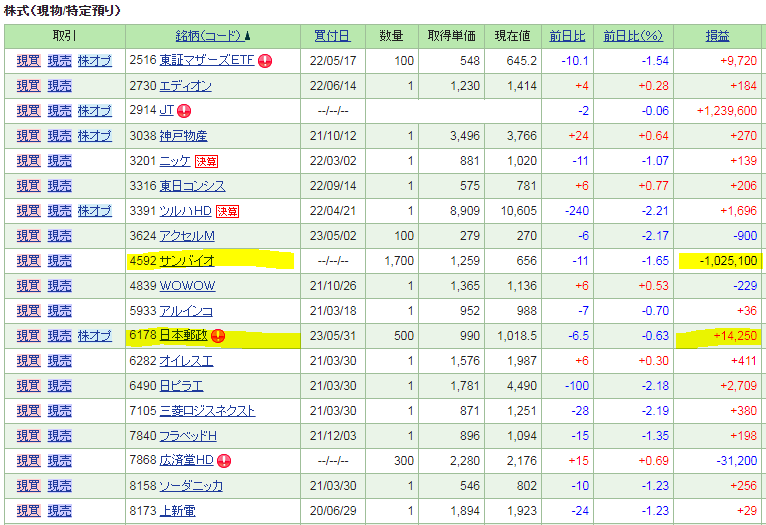This screenshot has height=525, width=766.
Task: Open 日本郵政 stock link
Action: click(x=184, y=336)
